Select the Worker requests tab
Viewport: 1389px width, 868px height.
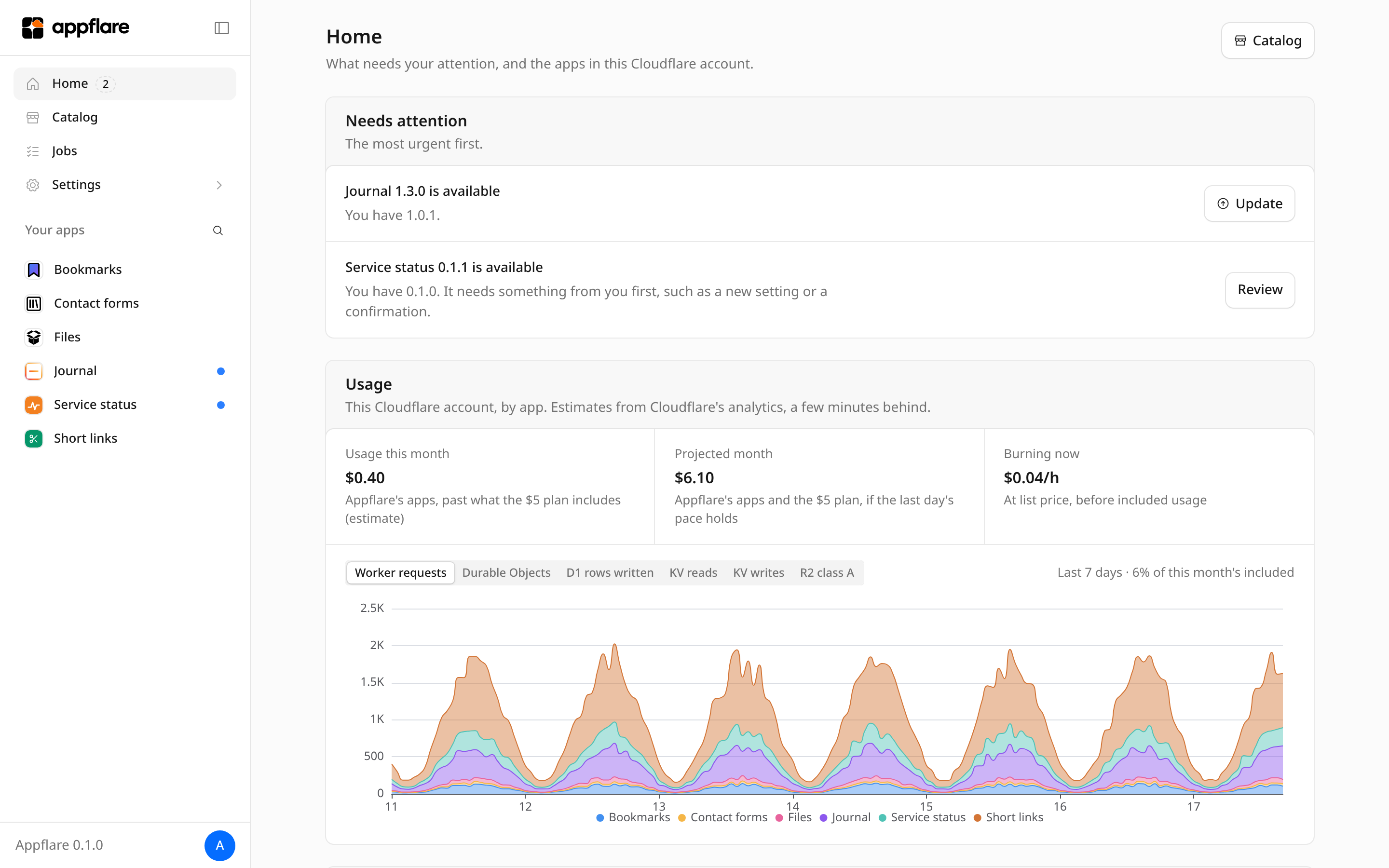pos(401,572)
